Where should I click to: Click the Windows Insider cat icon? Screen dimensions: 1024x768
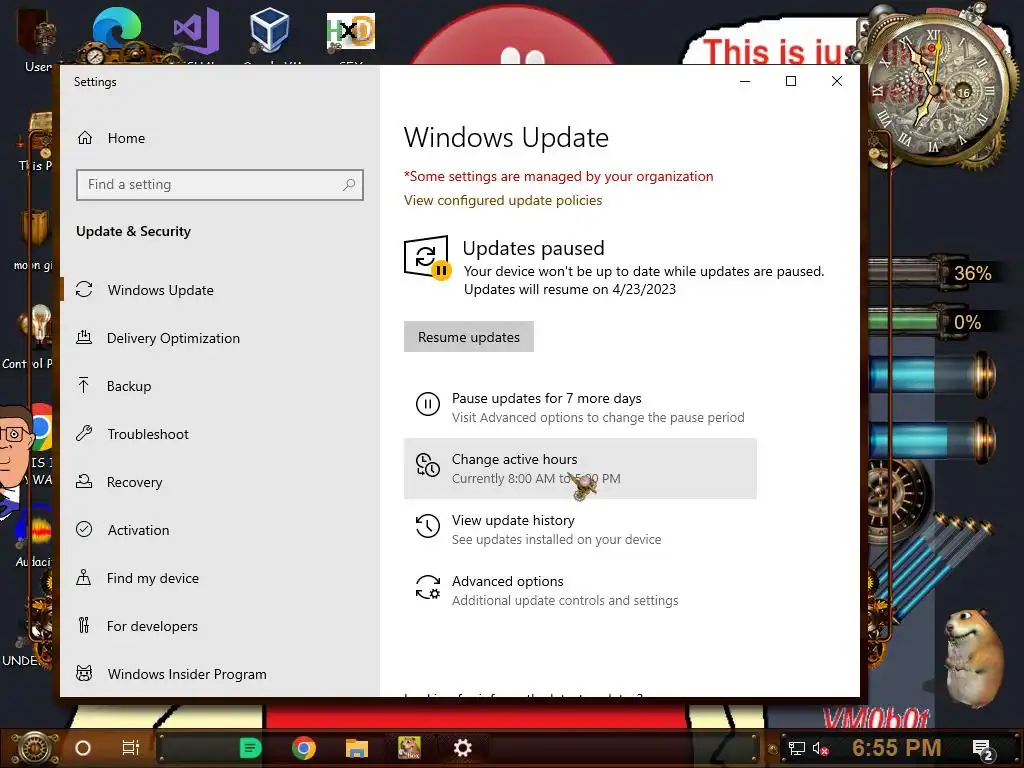(84, 673)
